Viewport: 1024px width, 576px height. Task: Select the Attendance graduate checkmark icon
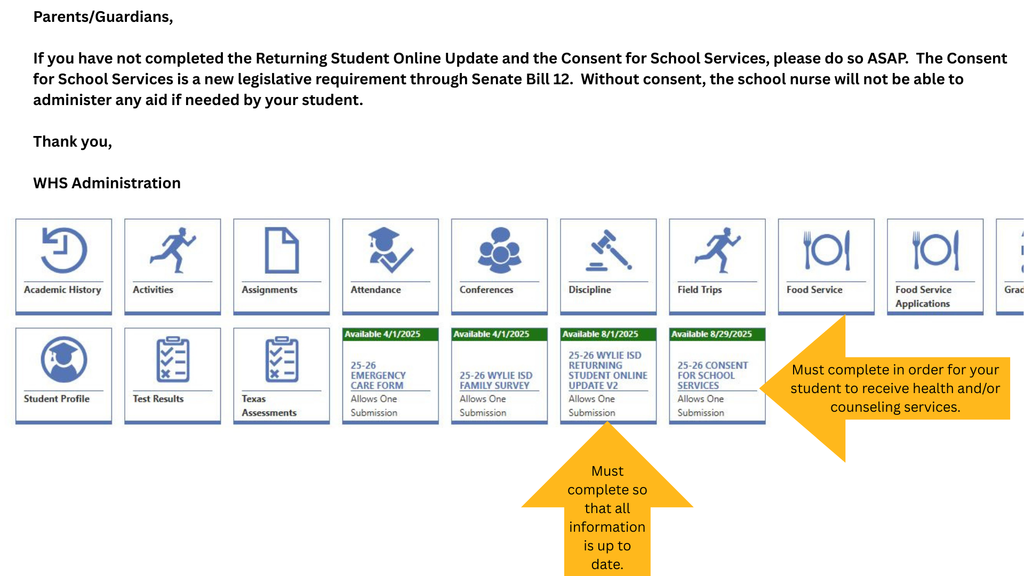(390, 250)
